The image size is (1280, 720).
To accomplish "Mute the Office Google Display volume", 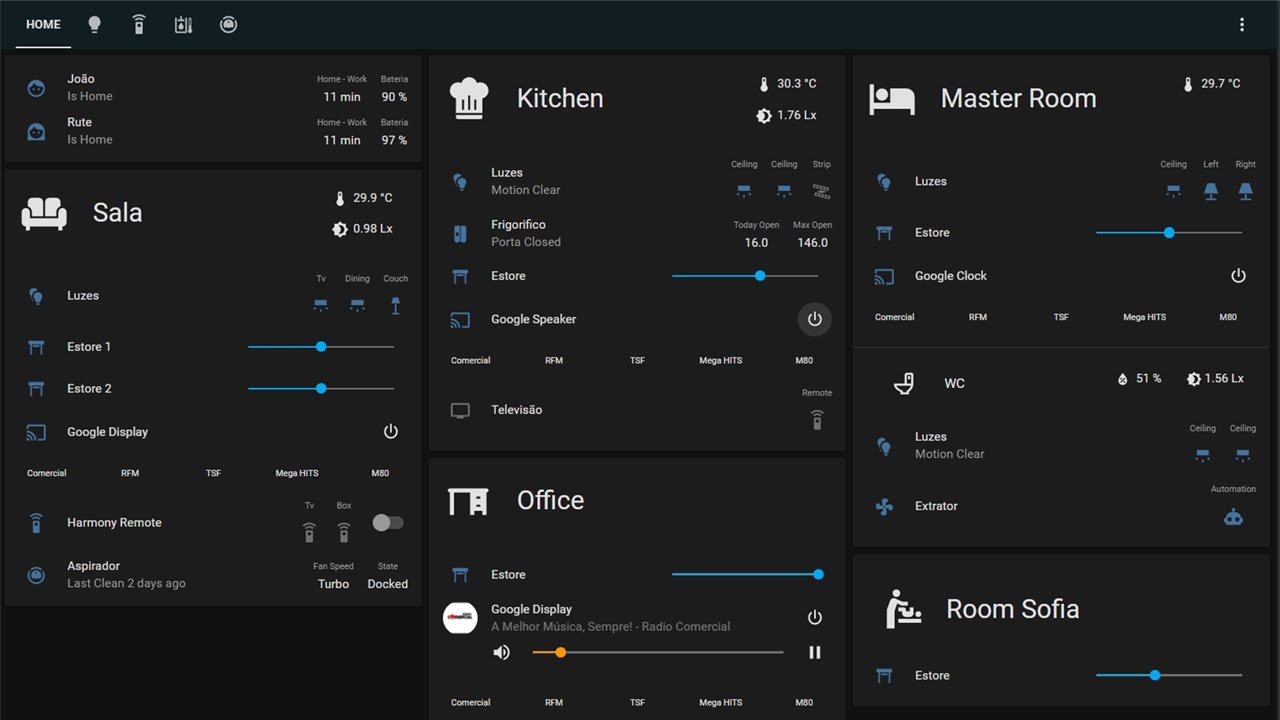I will [x=502, y=653].
